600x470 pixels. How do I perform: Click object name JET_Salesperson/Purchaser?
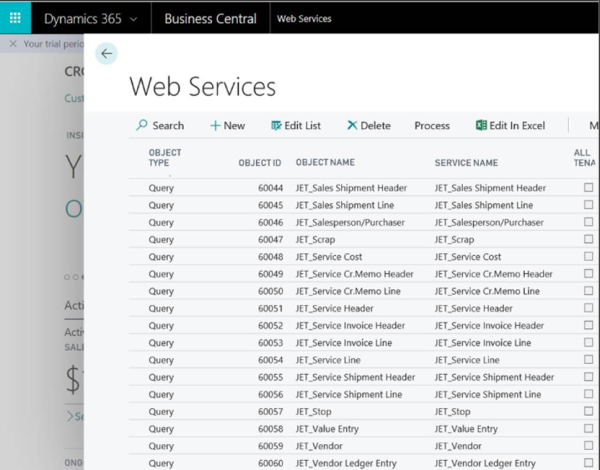350,222
